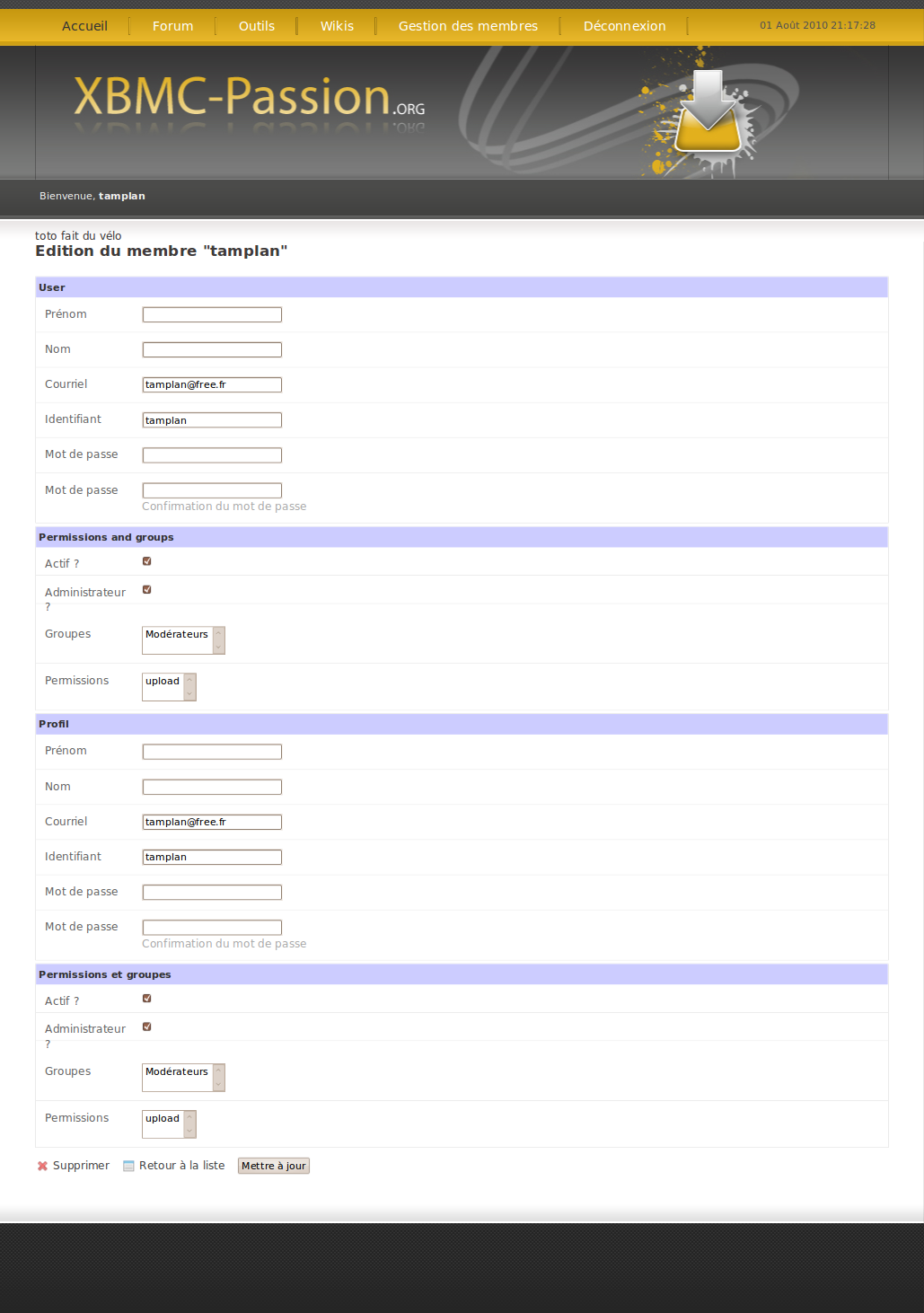Click password confirmation field in Profil section
Image resolution: width=924 pixels, height=1313 pixels.
click(212, 928)
